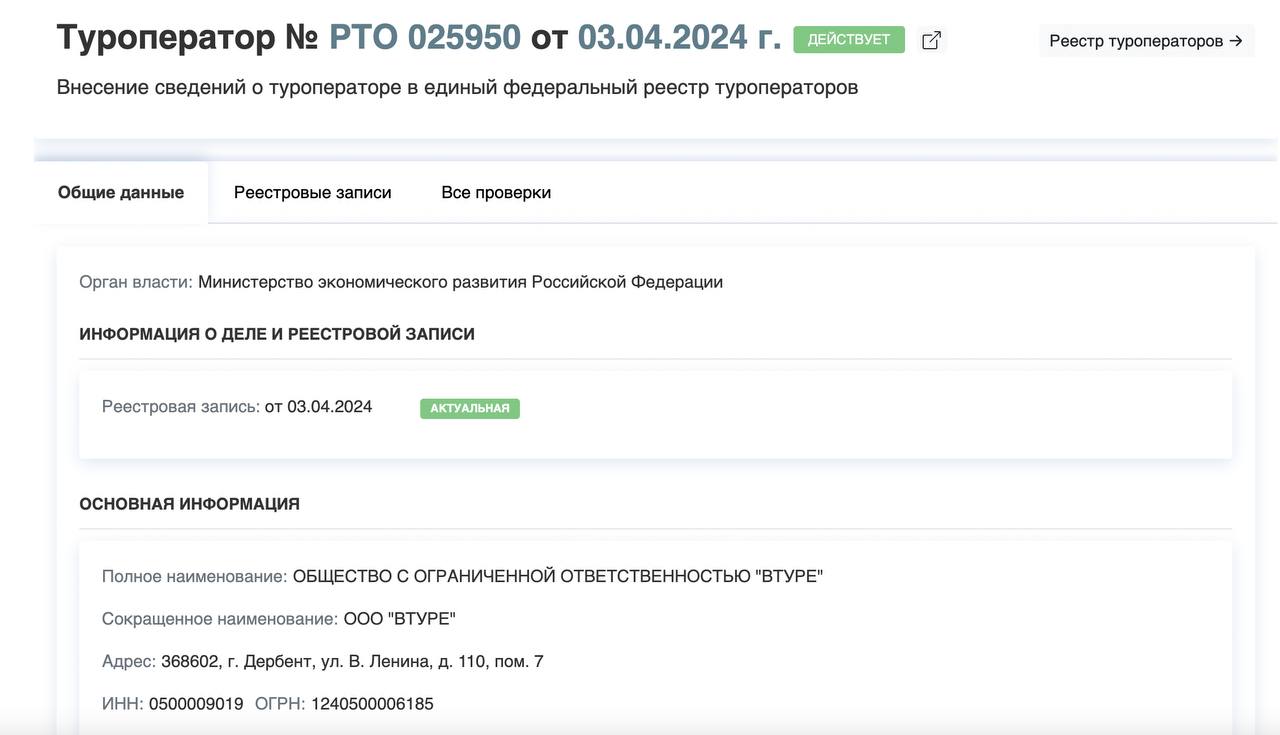Click the ИНН number 0500009019

pyautogui.click(x=196, y=704)
